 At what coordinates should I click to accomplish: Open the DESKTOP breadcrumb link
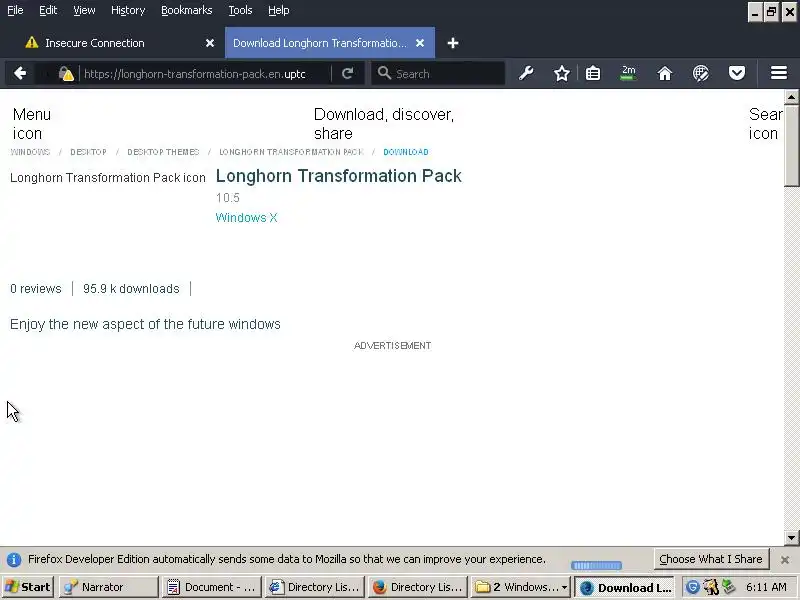(88, 152)
